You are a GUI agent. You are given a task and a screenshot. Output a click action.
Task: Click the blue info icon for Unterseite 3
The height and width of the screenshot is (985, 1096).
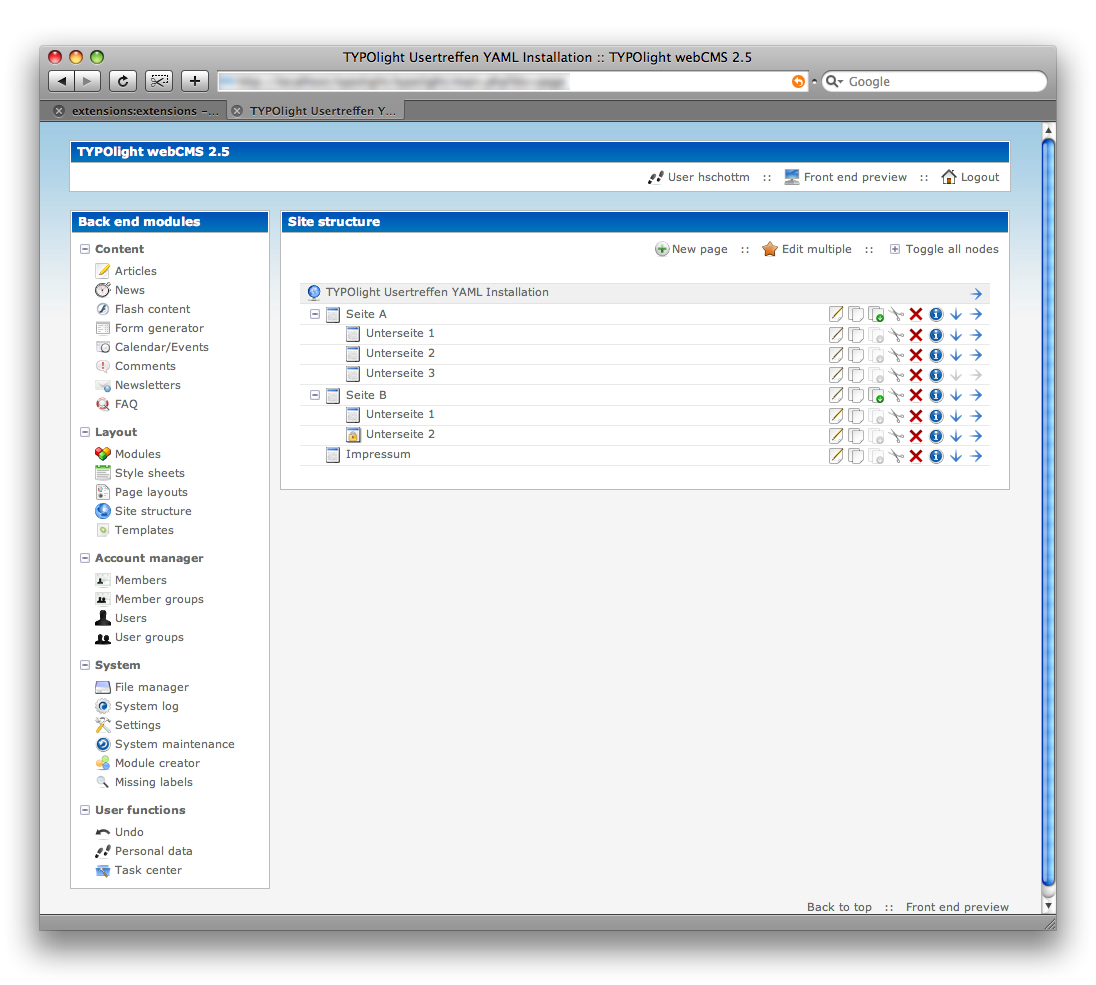(x=936, y=375)
